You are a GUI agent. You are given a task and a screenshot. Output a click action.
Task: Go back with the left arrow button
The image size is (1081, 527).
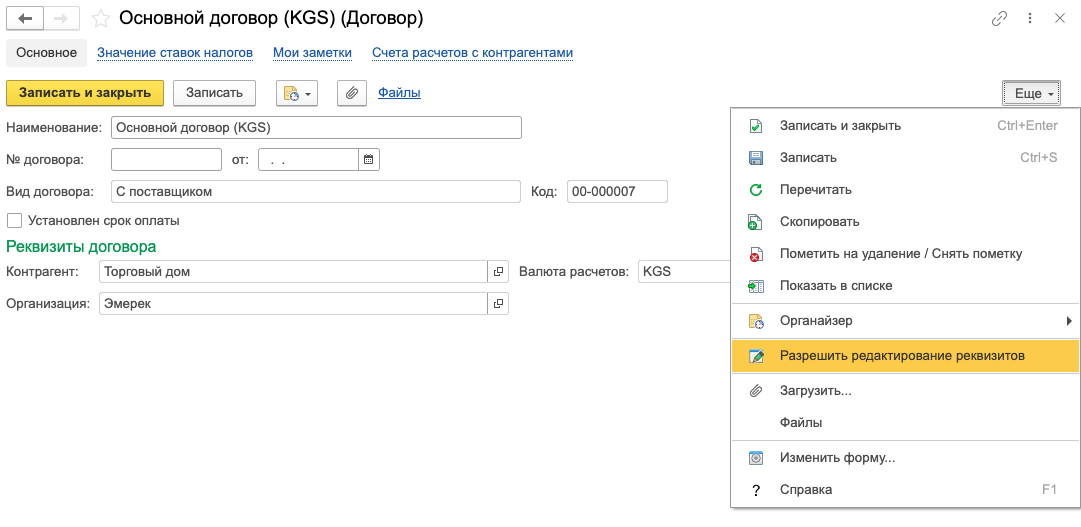[26, 19]
